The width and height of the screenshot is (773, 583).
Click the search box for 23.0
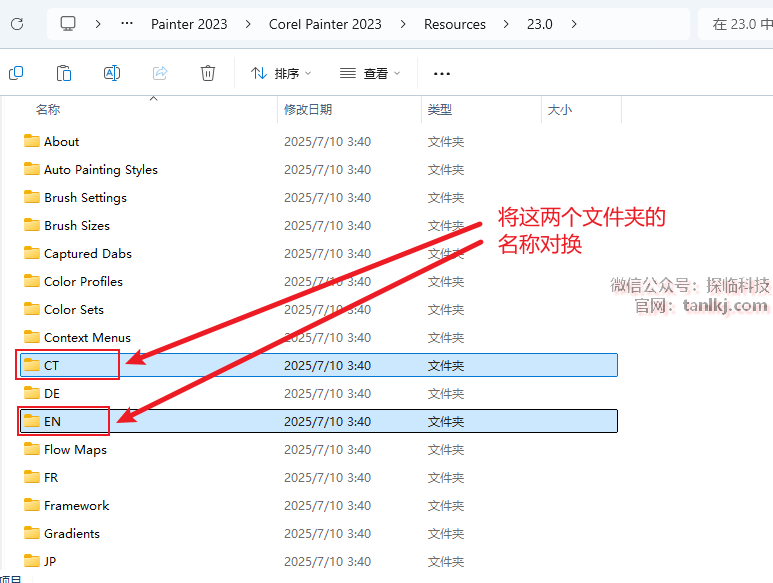(x=740, y=24)
